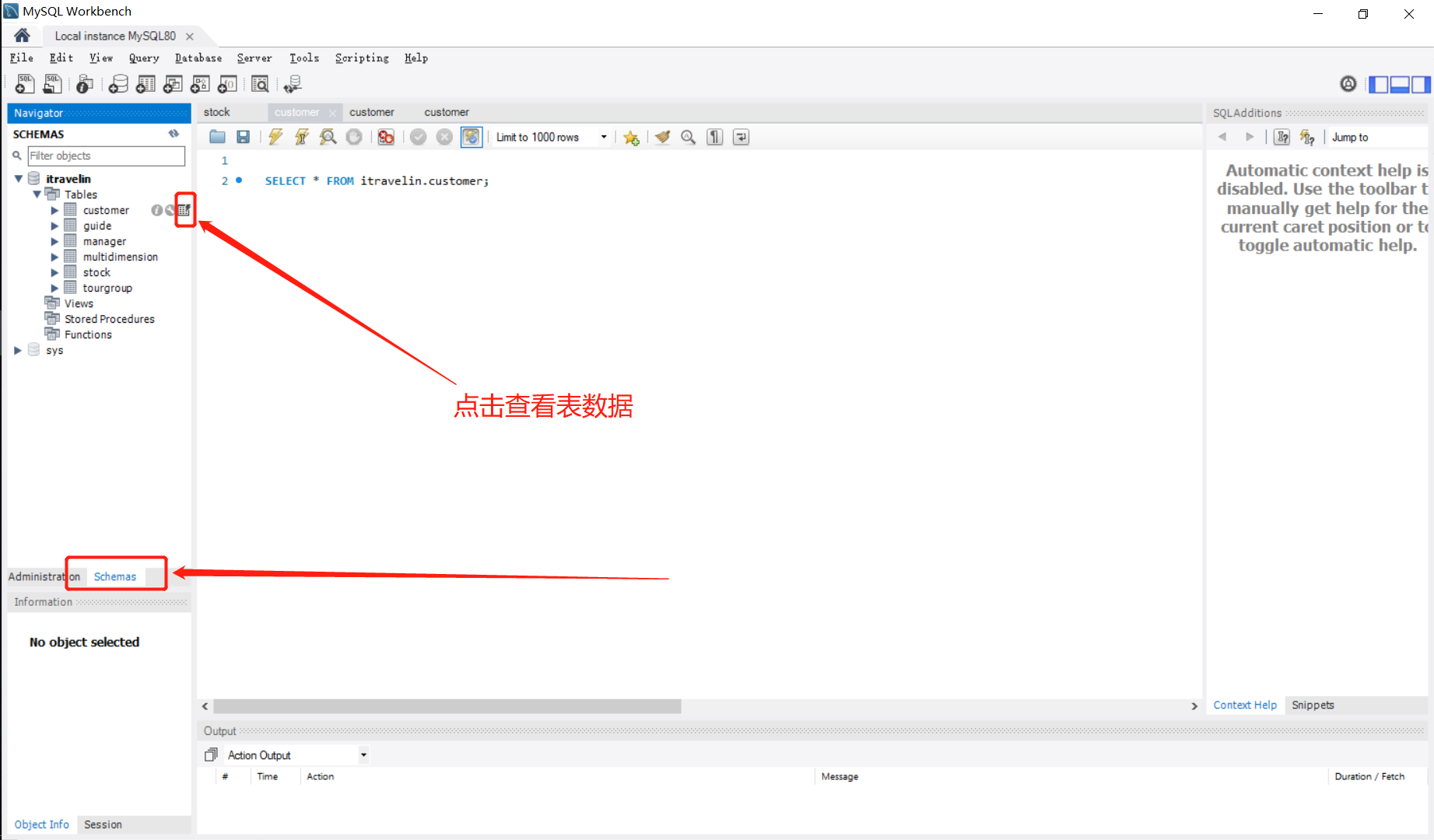Screen dimensions: 1434x840
Task: Expand the multidimension table node
Action: click(54, 257)
